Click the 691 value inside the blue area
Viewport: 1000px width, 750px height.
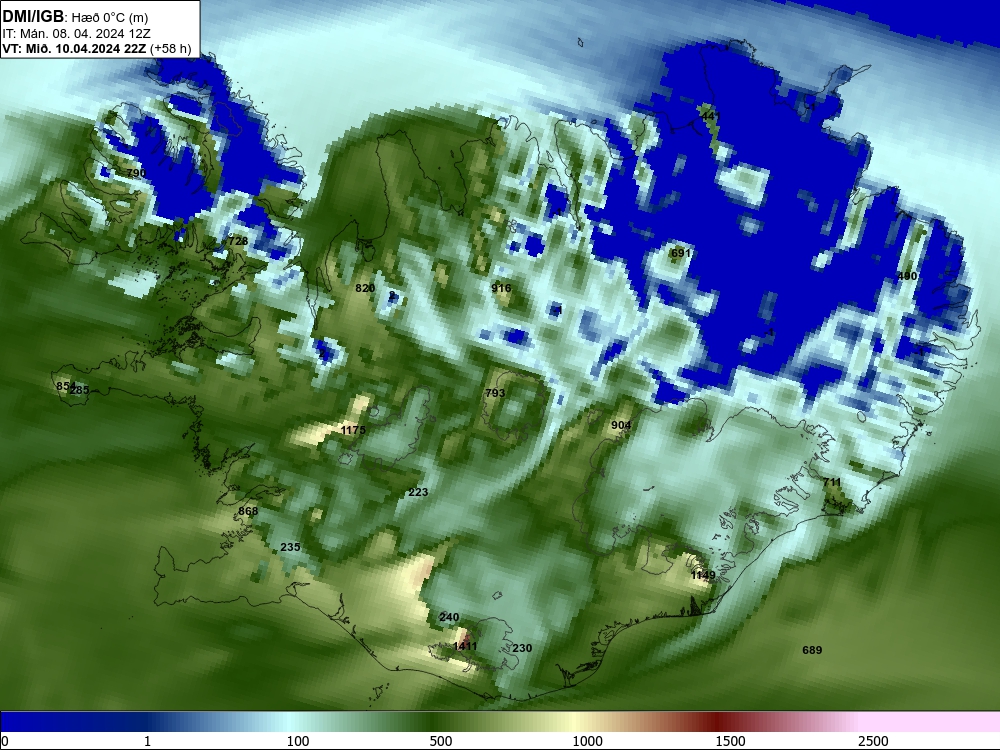click(x=681, y=253)
